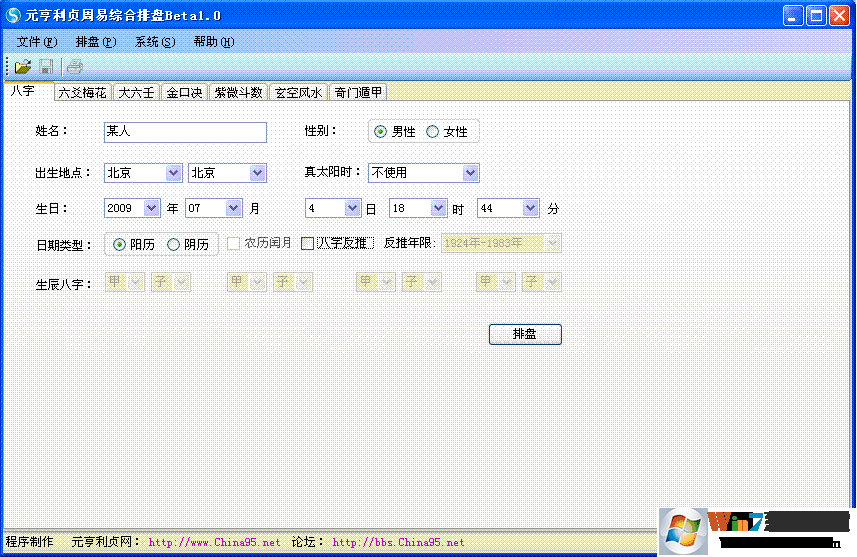Select the 男性 radio button
Screen dimensions: 857x557
coord(395,132)
